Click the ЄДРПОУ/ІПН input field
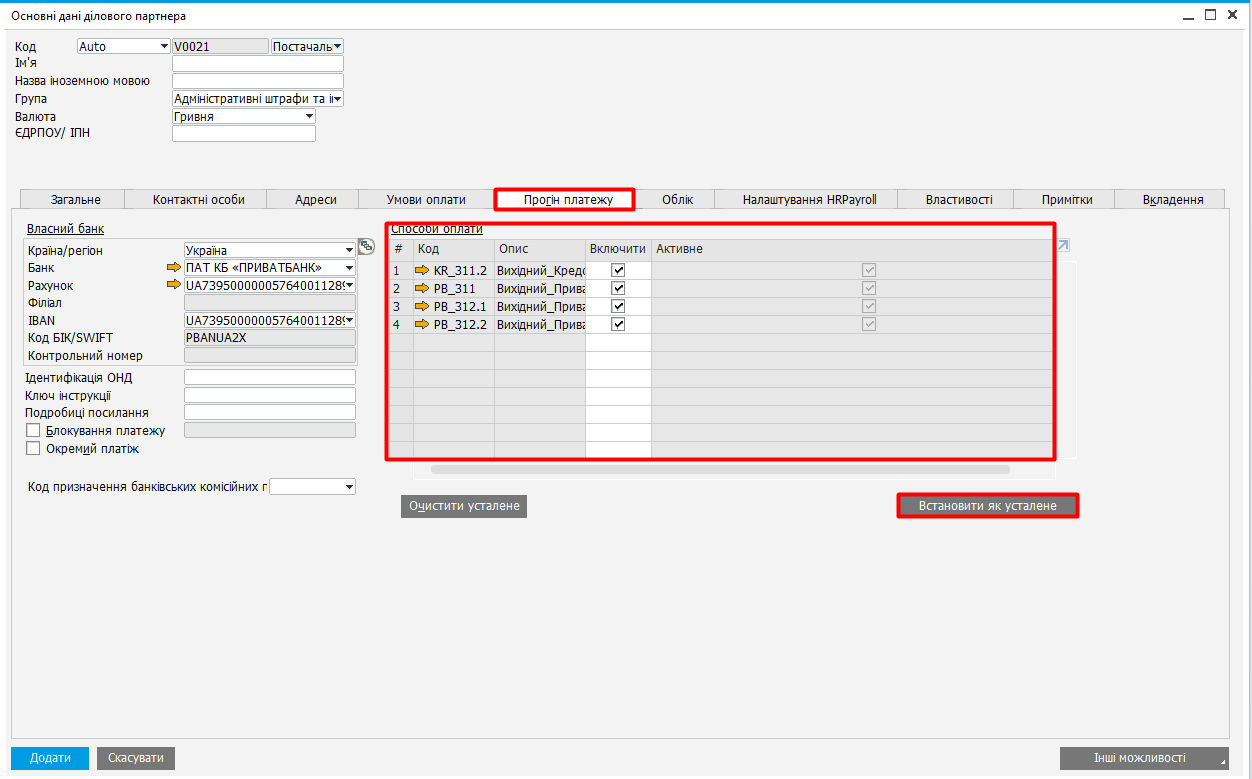The width and height of the screenshot is (1252, 779). point(243,134)
